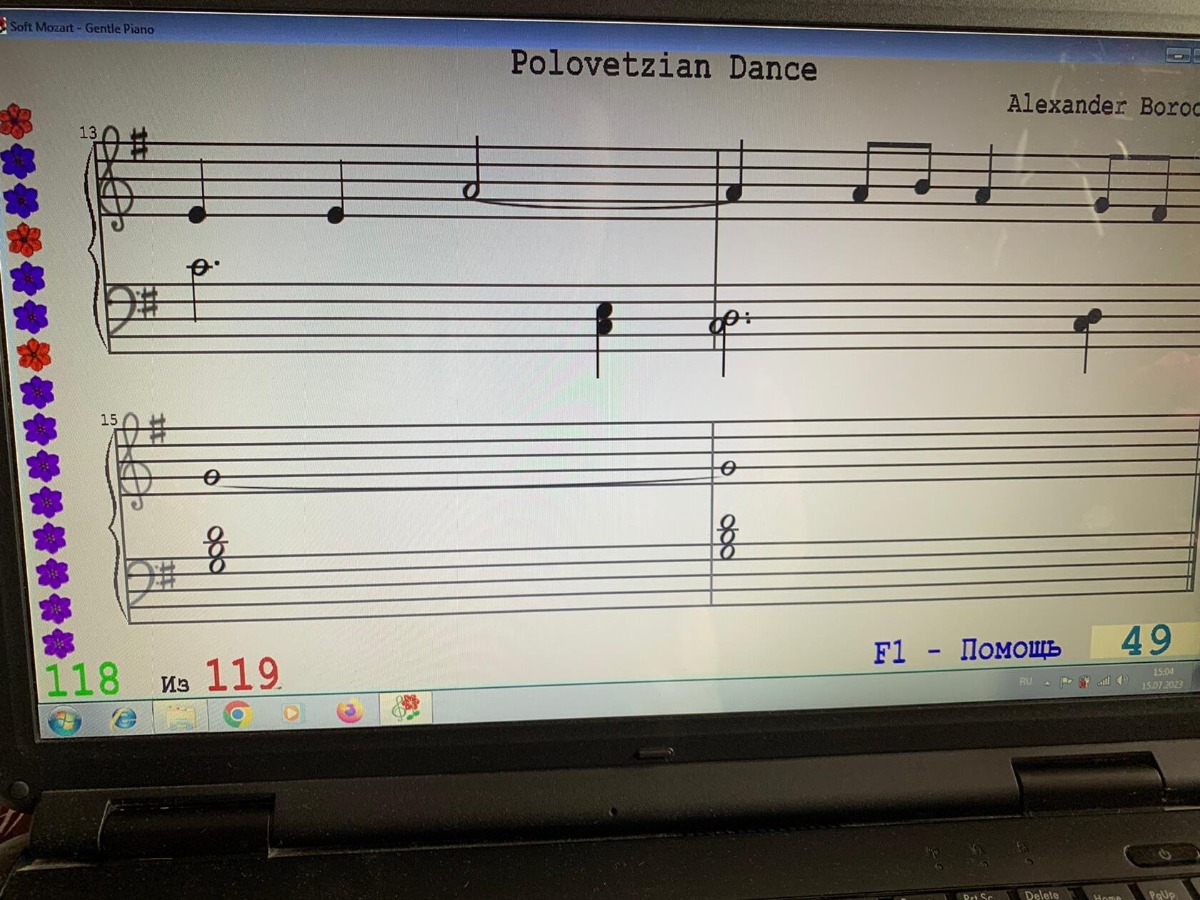
Task: Click the green correct-notes count 118
Action: tap(82, 680)
